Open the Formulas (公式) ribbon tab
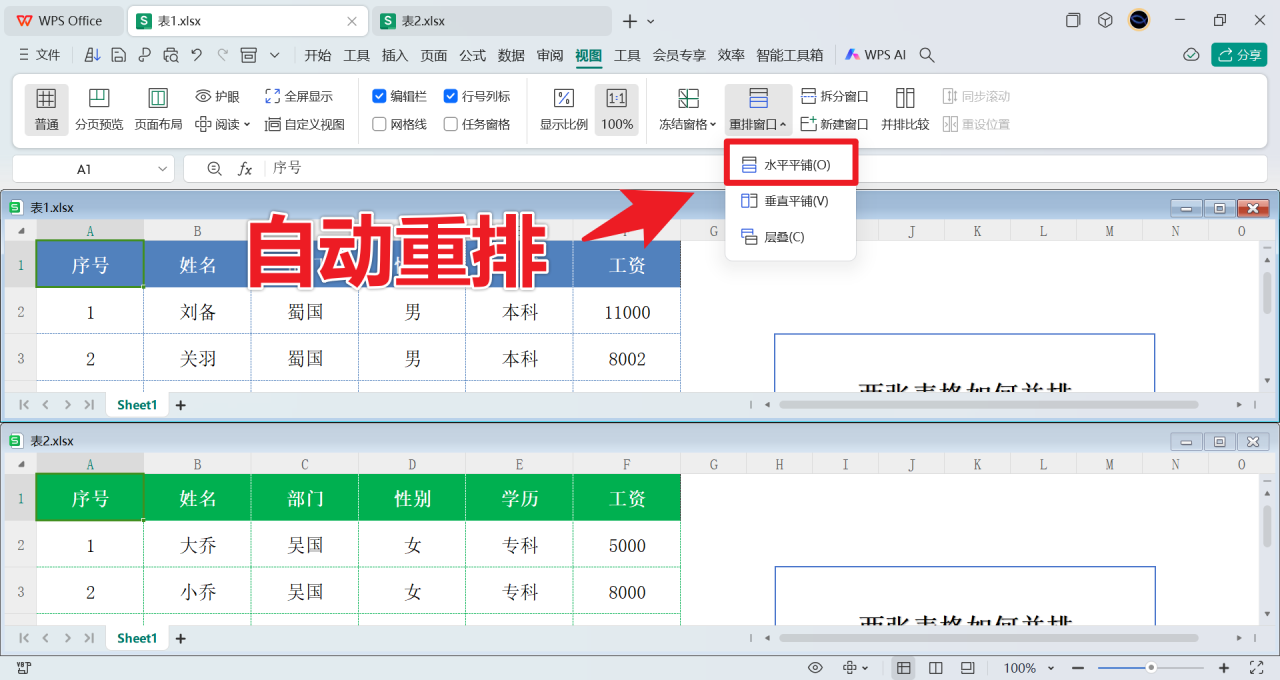The image size is (1280, 680). pyautogui.click(x=472, y=55)
